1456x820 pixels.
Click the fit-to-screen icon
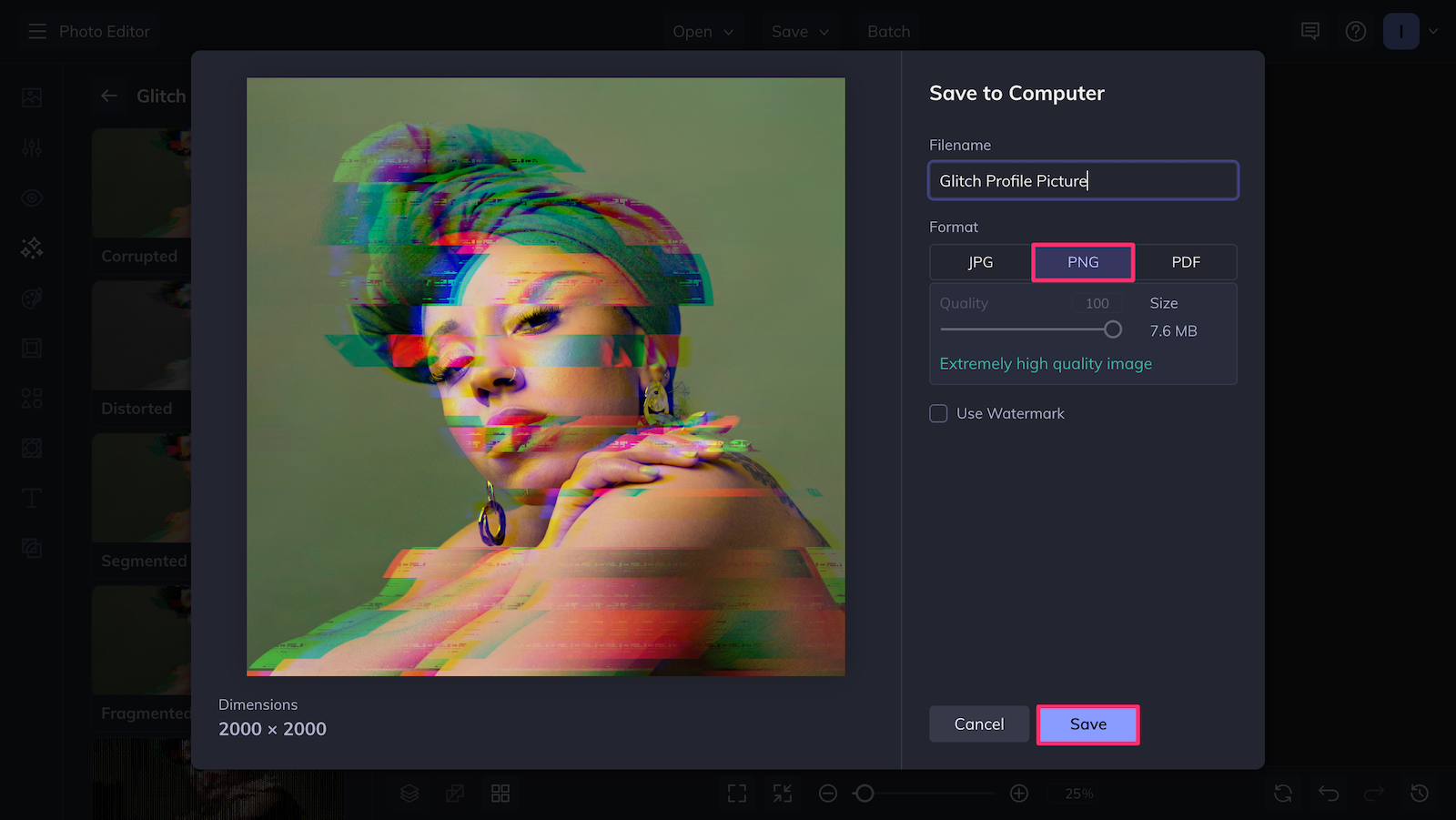click(x=736, y=793)
